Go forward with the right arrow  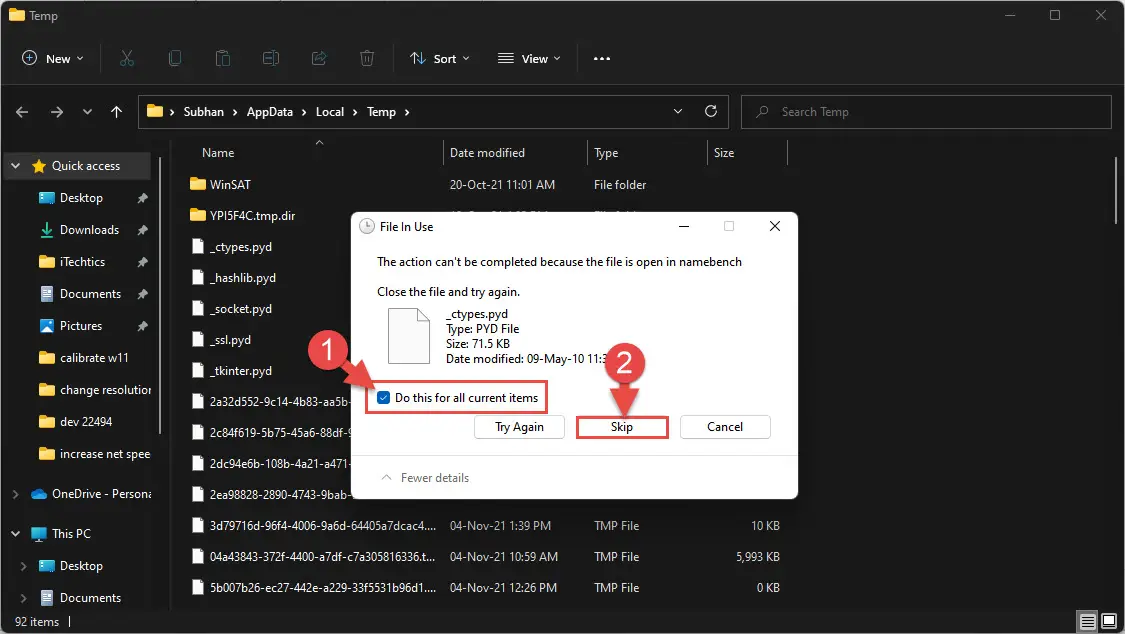pos(57,112)
